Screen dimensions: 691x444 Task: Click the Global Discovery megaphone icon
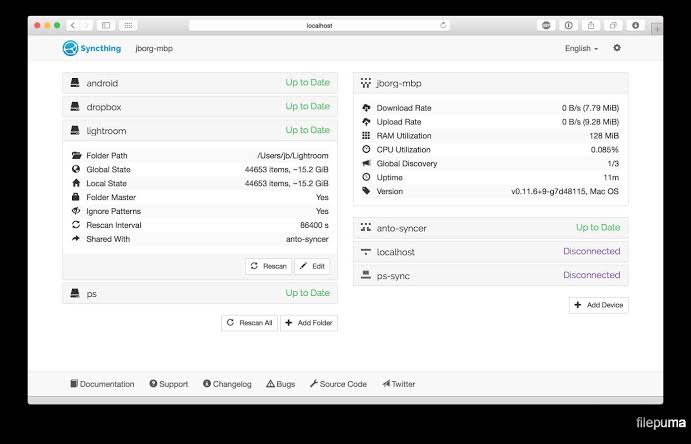[366, 163]
